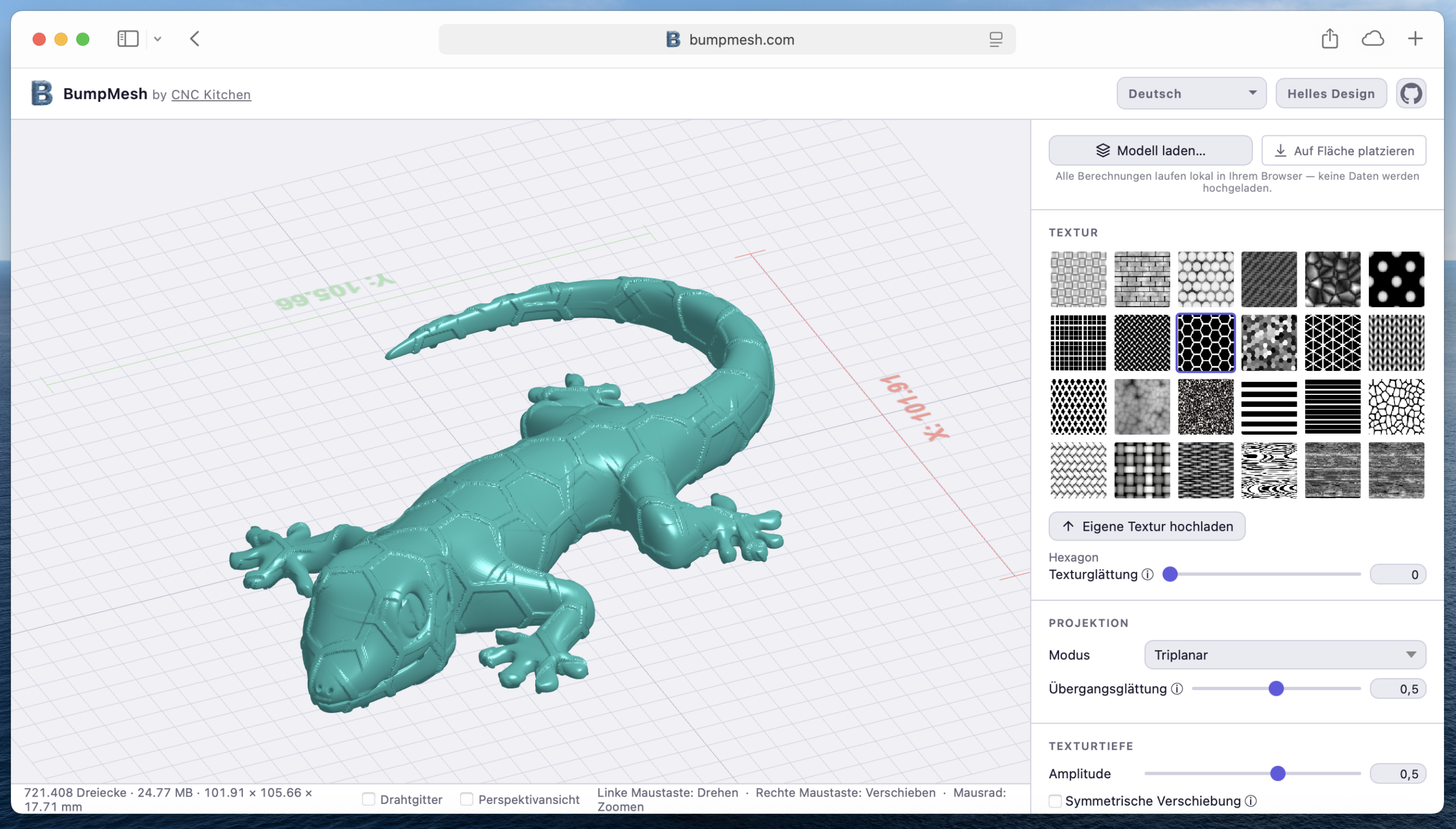Click Eigene Textur hochladen button

pos(1147,526)
